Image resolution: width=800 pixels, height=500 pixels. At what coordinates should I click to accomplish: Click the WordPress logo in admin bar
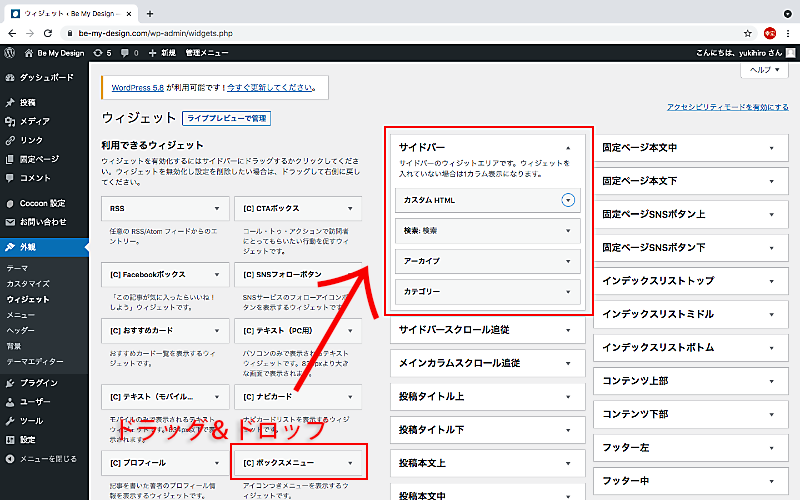pos(10,52)
